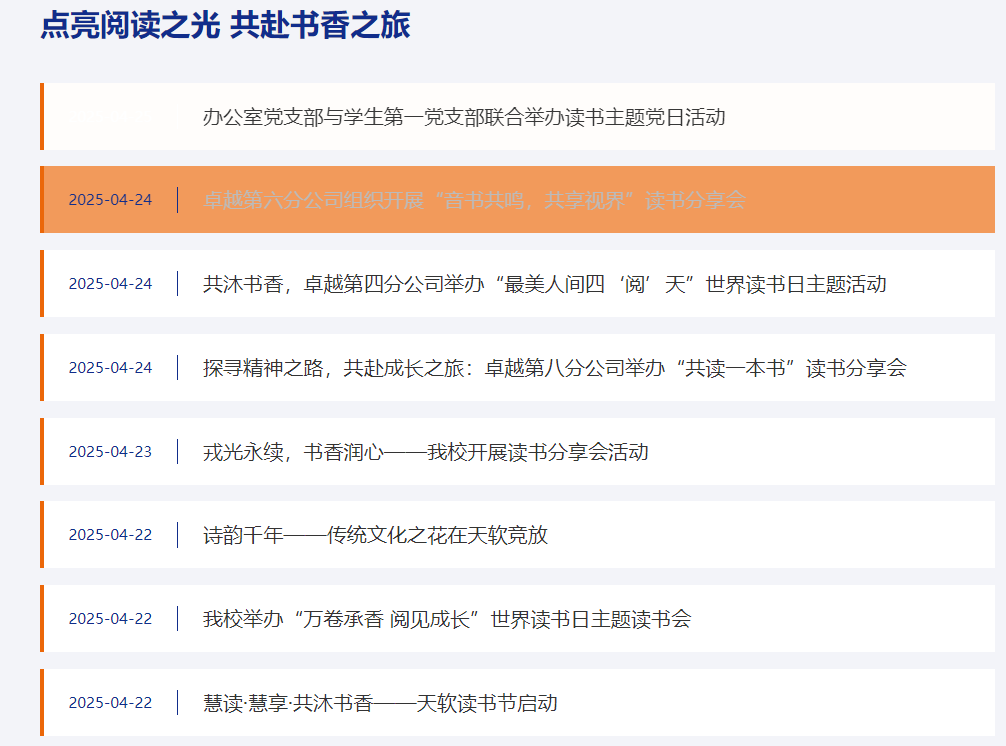
Task: Click the 2025-04-23 date label
Action: coord(110,452)
